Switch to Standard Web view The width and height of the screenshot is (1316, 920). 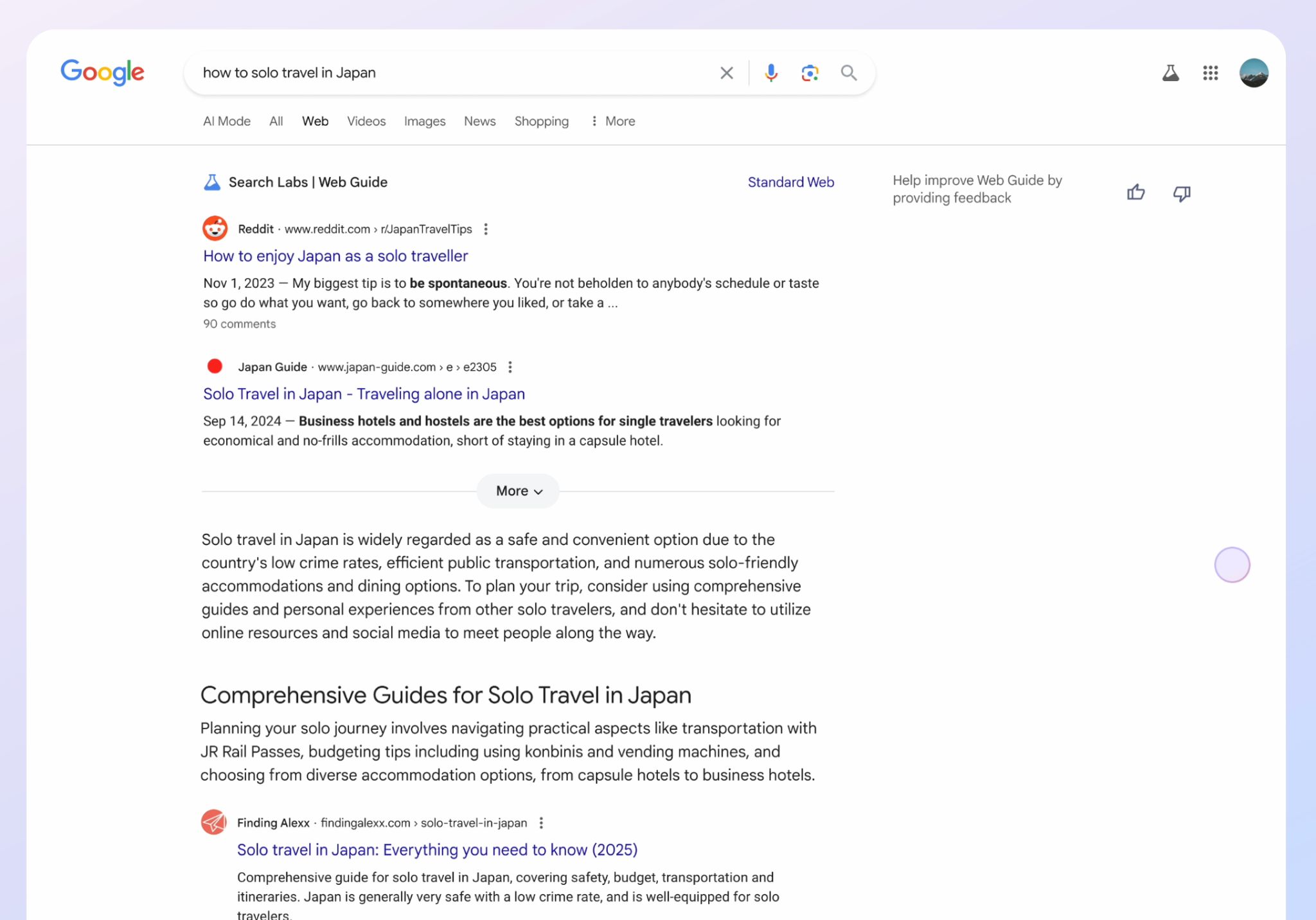[x=791, y=182]
